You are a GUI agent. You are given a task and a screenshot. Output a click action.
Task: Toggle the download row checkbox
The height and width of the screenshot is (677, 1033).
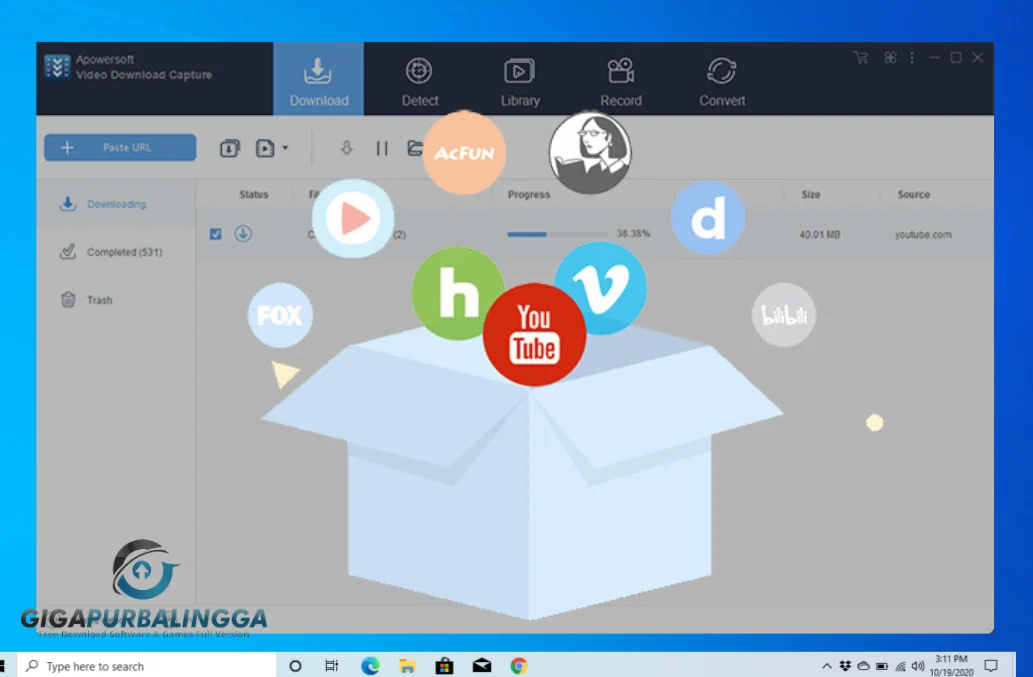click(215, 234)
